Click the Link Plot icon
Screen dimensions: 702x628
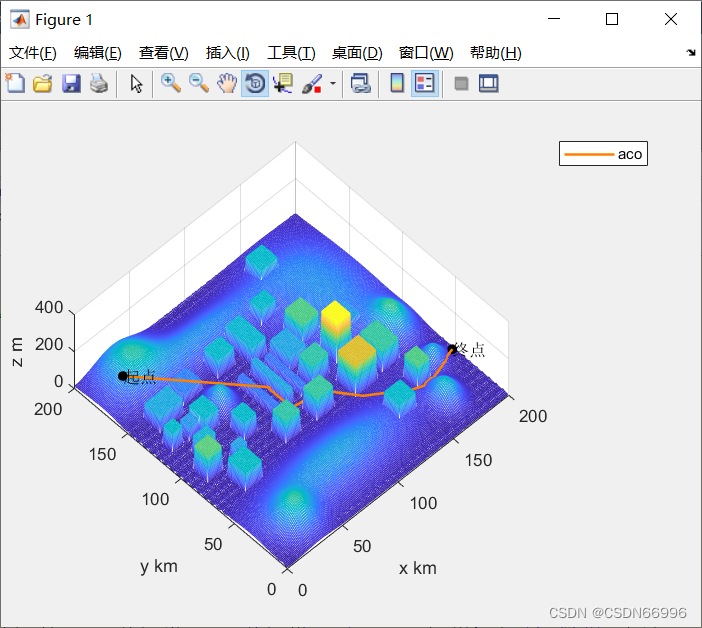click(361, 83)
